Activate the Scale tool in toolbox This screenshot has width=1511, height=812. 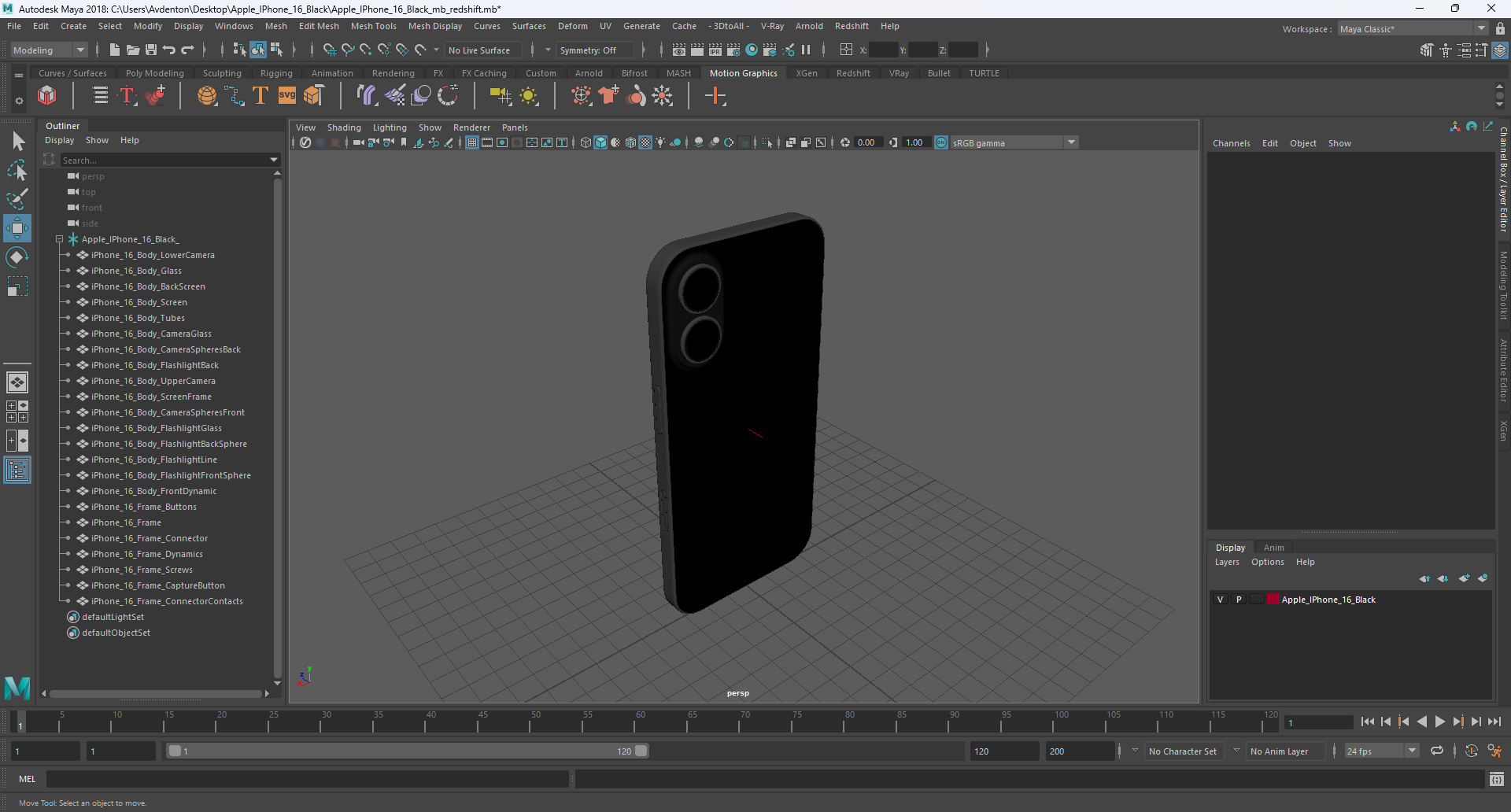17,286
